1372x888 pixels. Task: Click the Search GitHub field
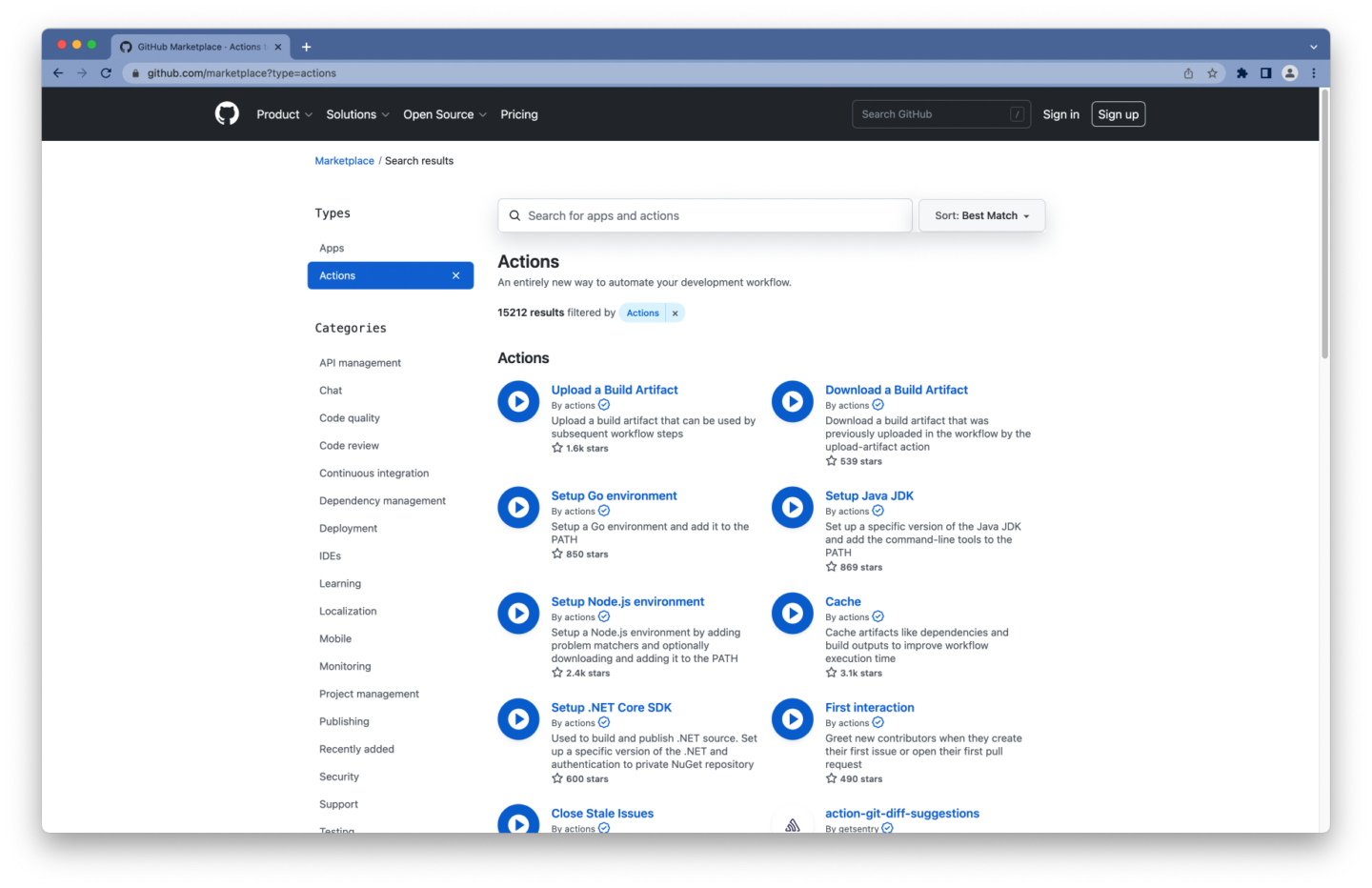[941, 114]
